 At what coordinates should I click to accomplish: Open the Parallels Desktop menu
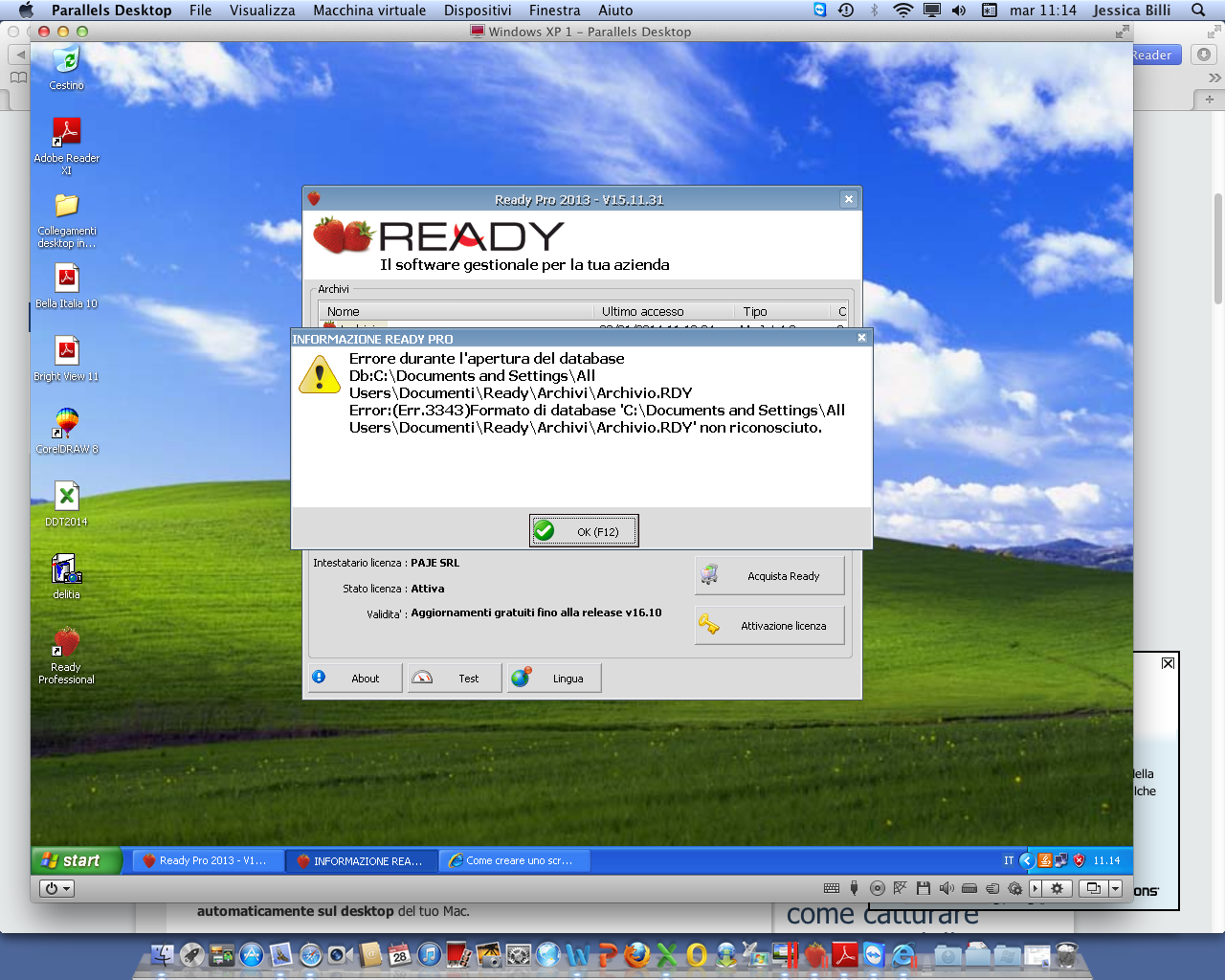112,11
